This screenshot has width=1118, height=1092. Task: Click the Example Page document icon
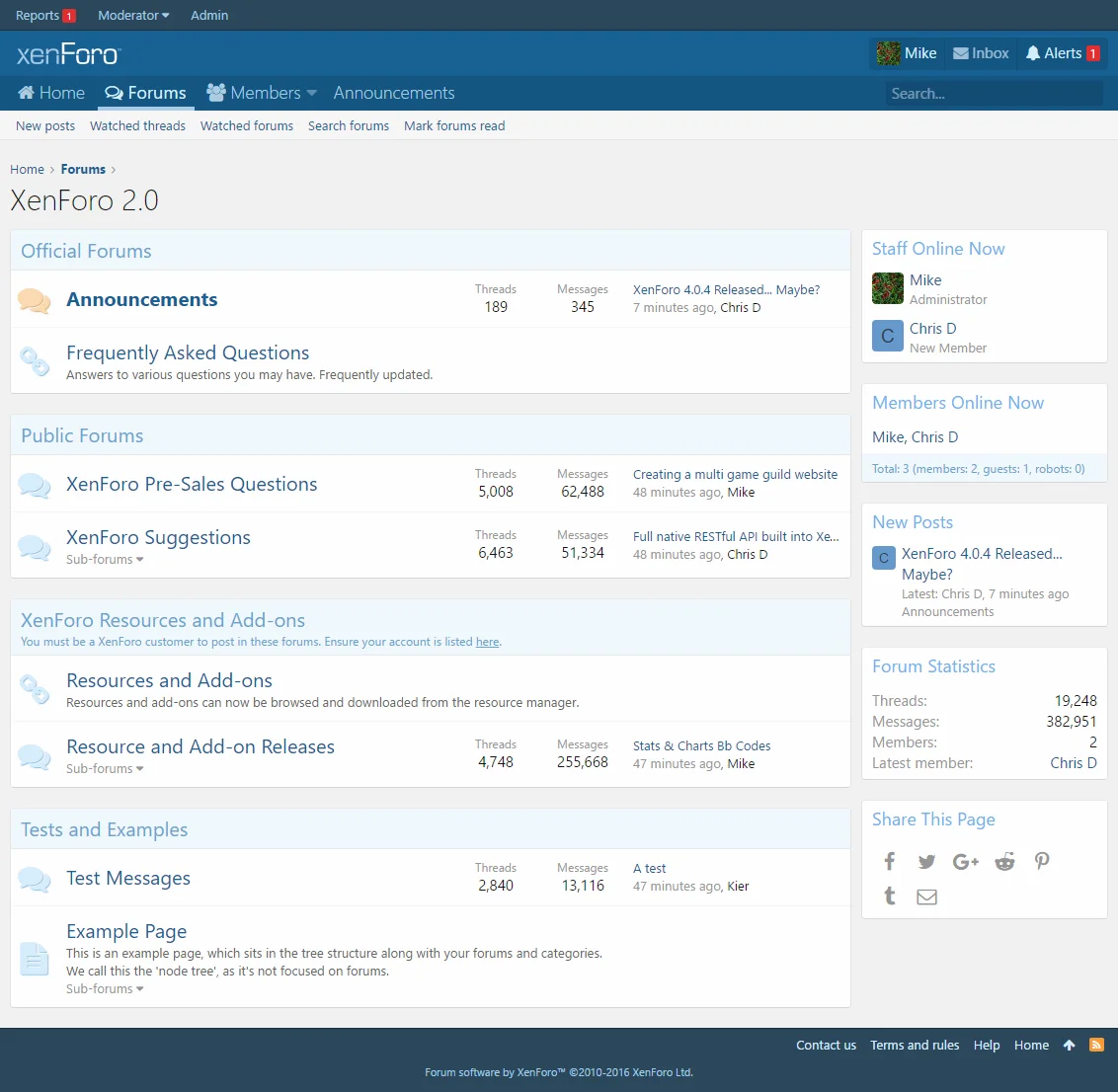(35, 959)
